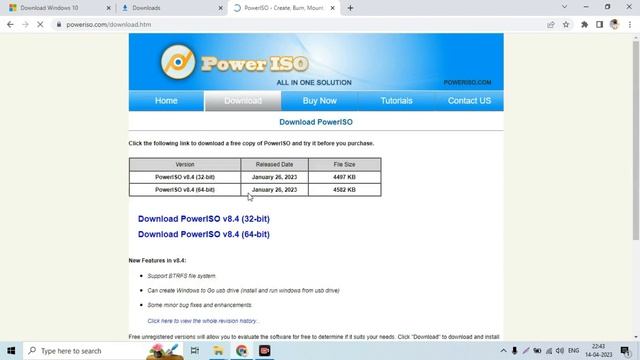Image resolution: width=640 pixels, height=360 pixels.
Task: Select the PowerISO - Create, Burn, Mount tab
Action: [284, 8]
